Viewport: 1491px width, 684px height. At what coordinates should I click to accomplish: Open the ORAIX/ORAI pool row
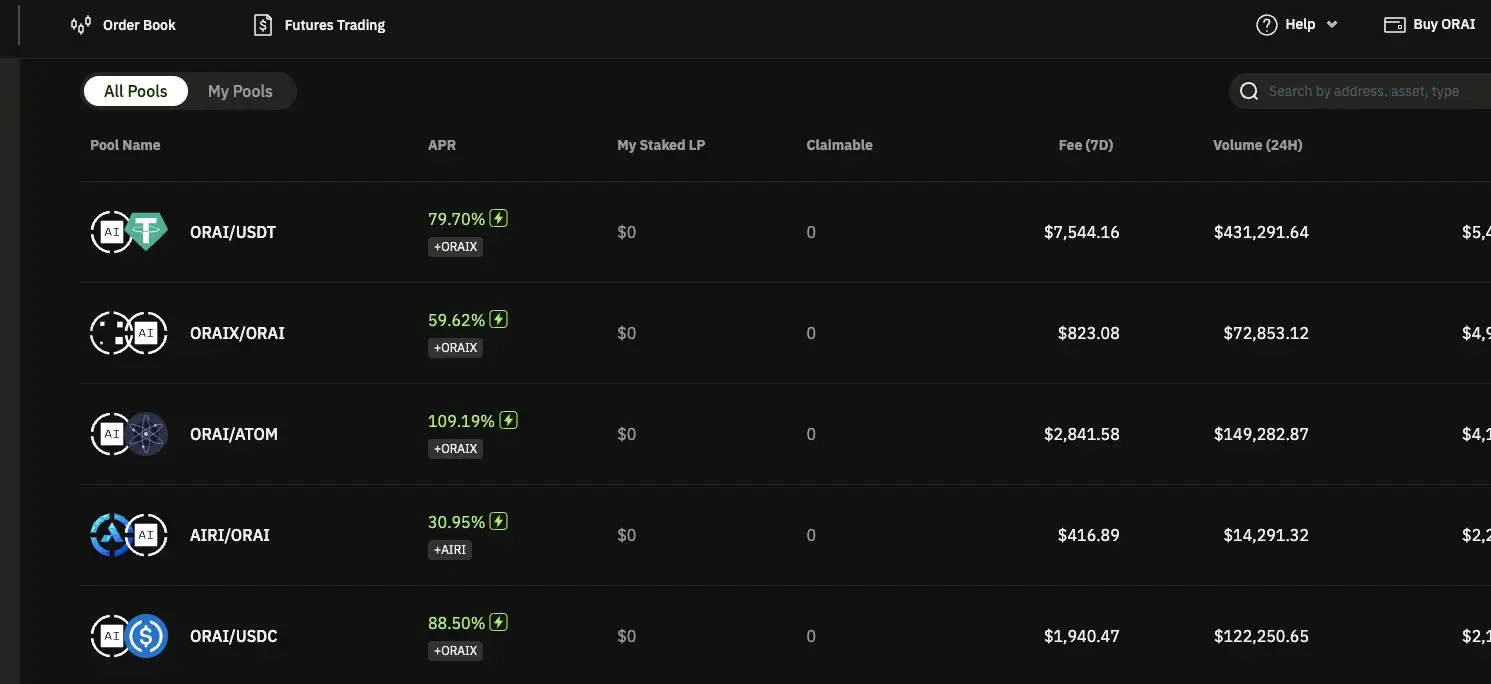tap(237, 333)
